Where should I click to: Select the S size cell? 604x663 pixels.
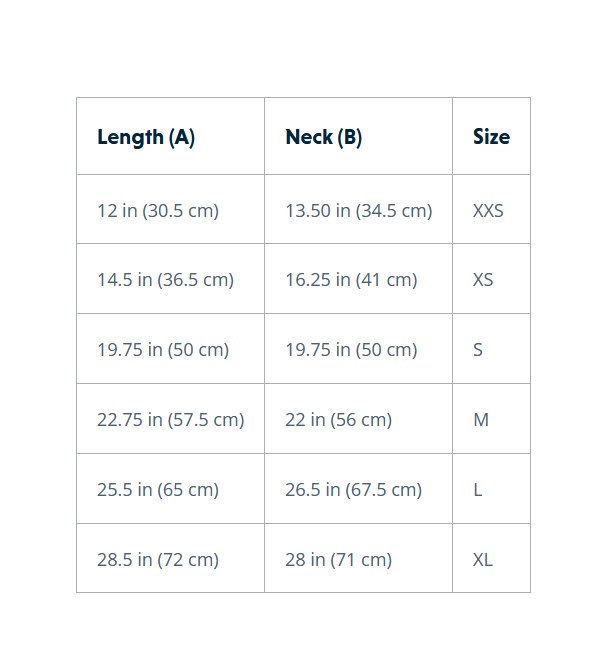(478, 350)
